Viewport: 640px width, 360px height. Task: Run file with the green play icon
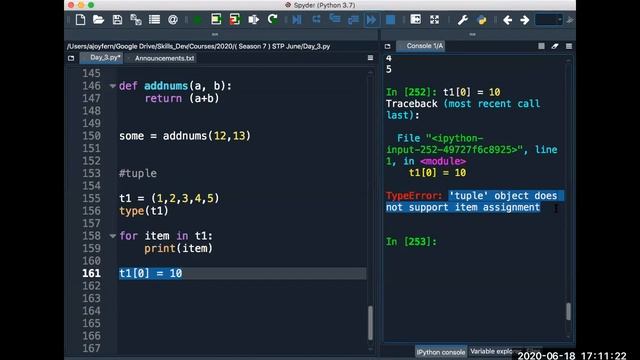tap(198, 20)
